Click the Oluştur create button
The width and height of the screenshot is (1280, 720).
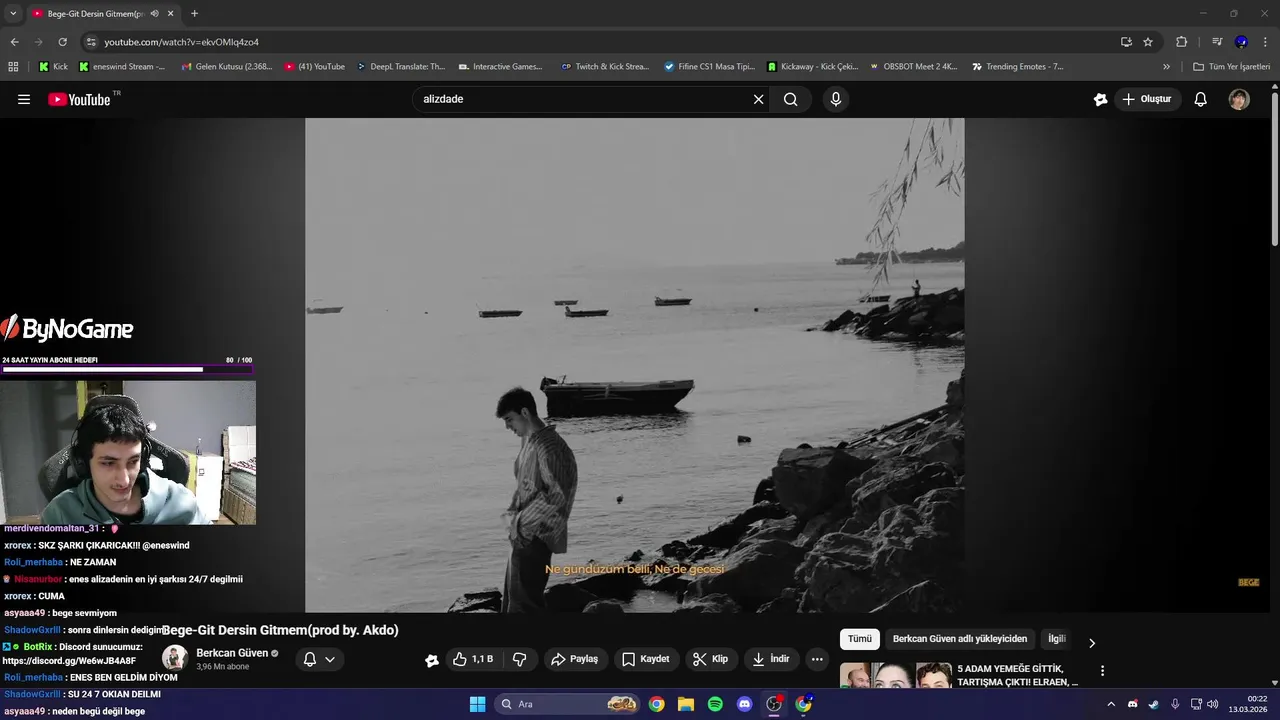pyautogui.click(x=1147, y=99)
